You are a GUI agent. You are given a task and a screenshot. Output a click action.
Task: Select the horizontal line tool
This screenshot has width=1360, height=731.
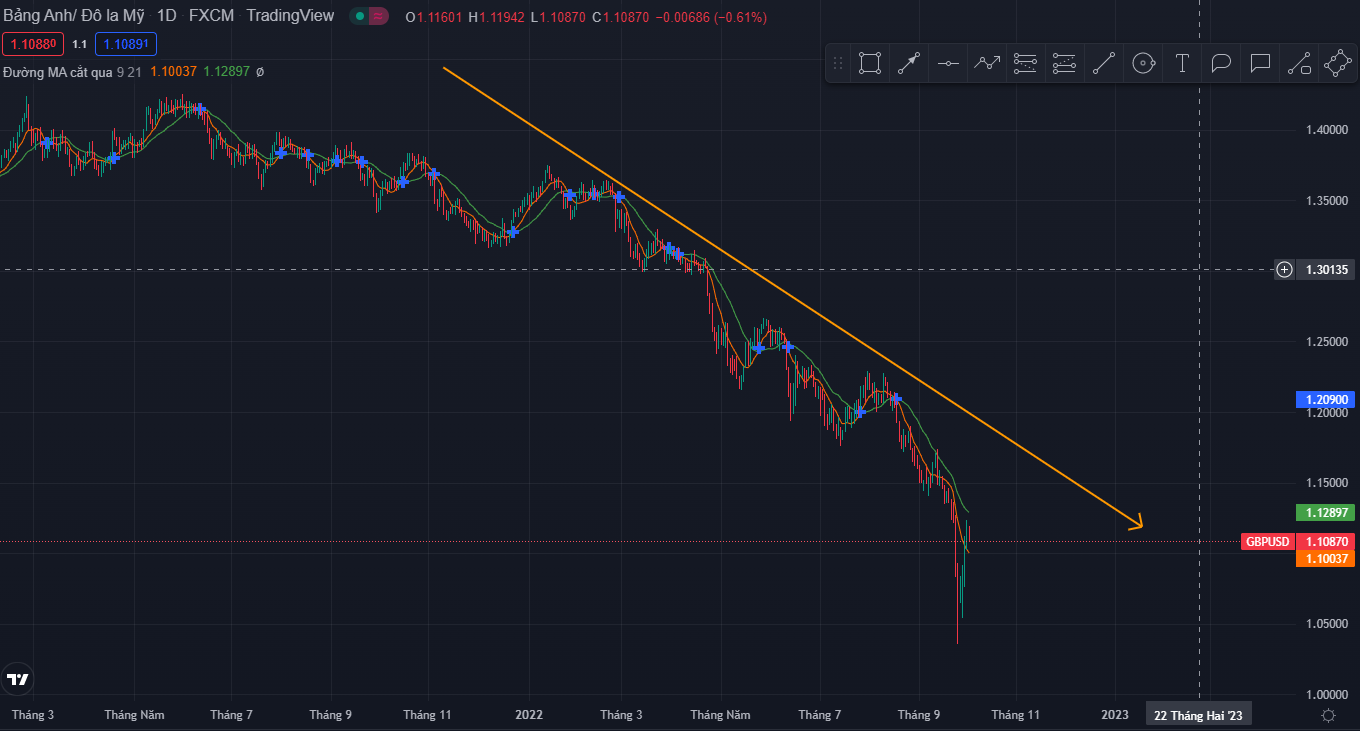coord(948,64)
